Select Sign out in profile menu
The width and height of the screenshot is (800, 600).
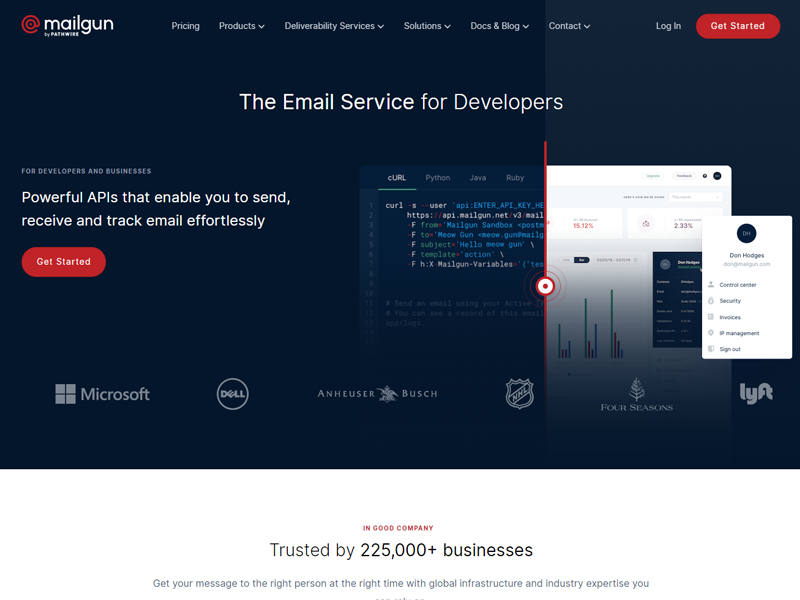click(730, 349)
